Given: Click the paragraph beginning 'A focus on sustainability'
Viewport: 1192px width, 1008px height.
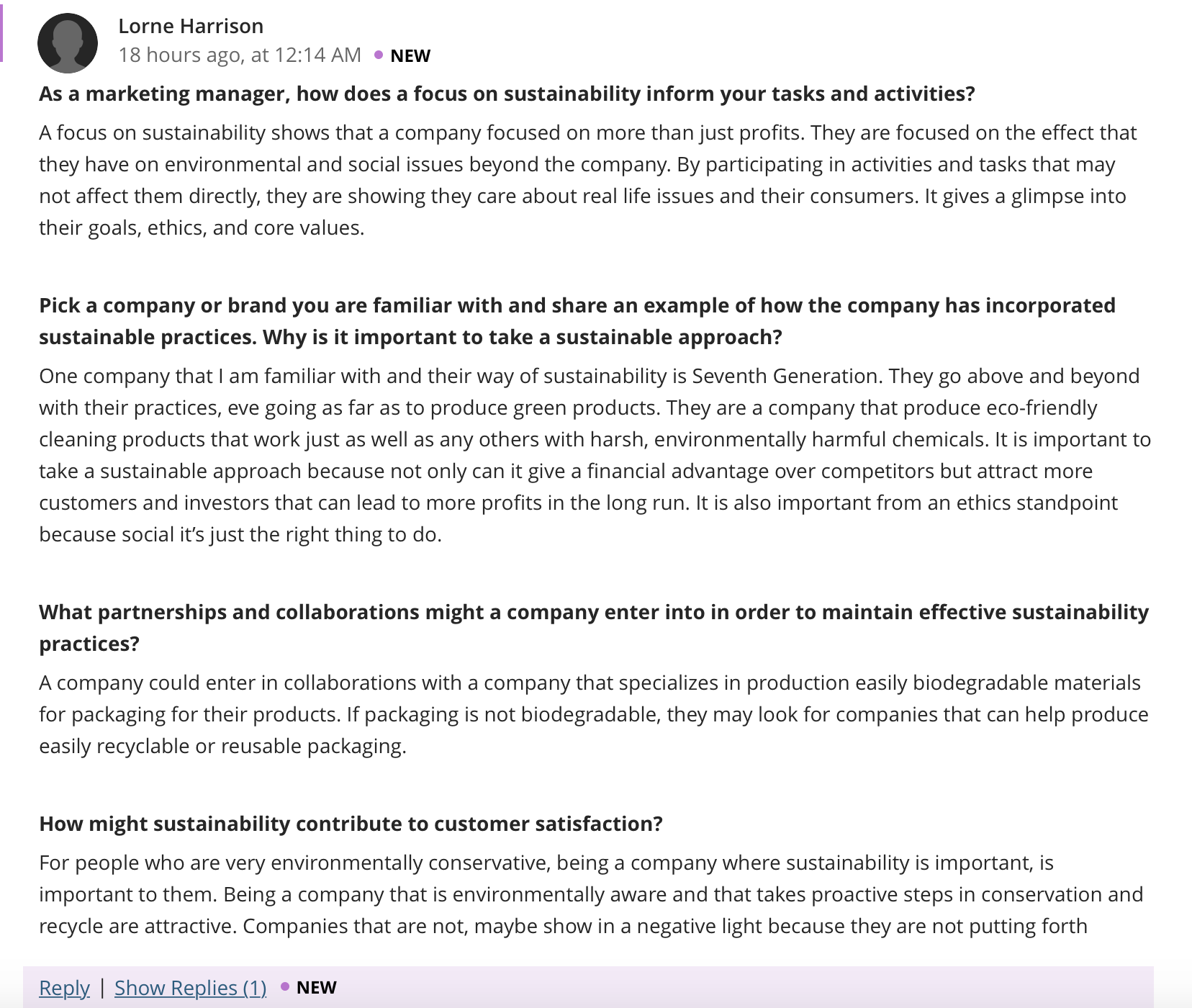Looking at the screenshot, I should click(x=588, y=180).
